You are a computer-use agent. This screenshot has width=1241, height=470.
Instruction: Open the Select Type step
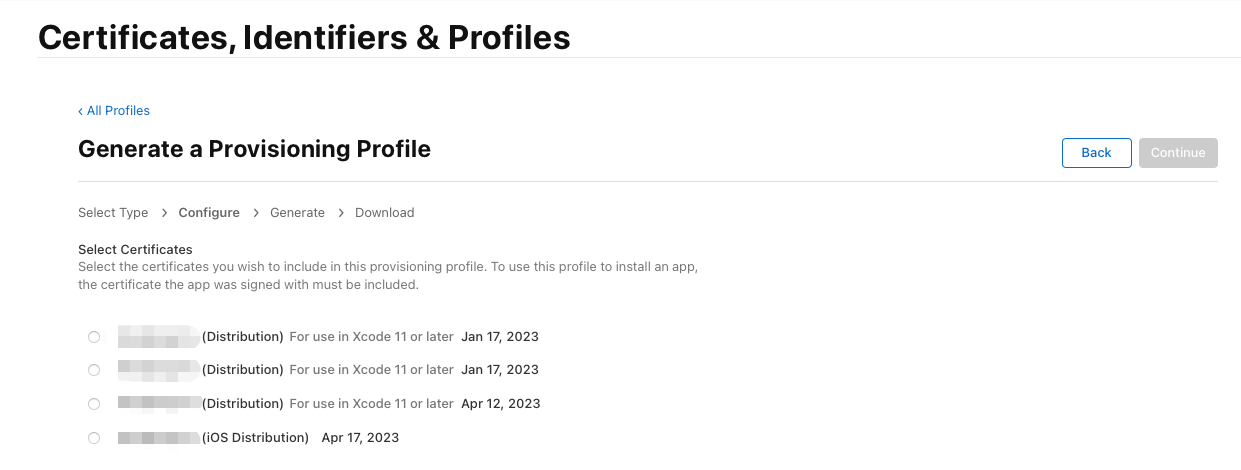pos(113,213)
